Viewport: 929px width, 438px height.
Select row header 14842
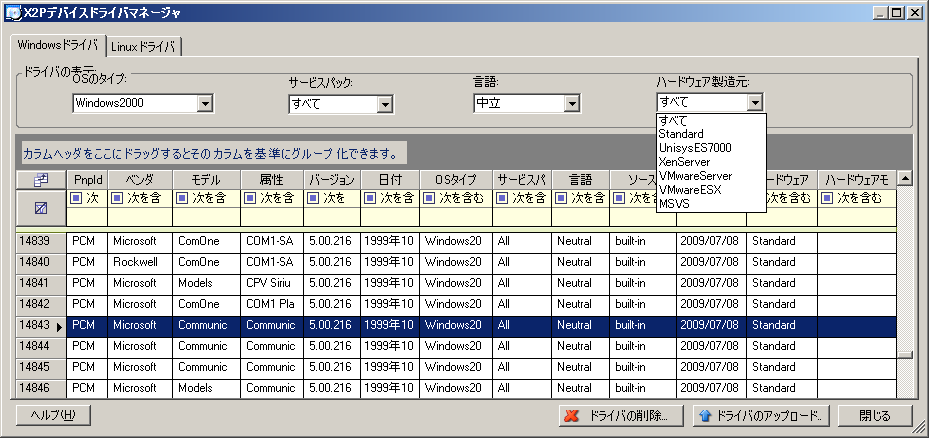(x=41, y=304)
